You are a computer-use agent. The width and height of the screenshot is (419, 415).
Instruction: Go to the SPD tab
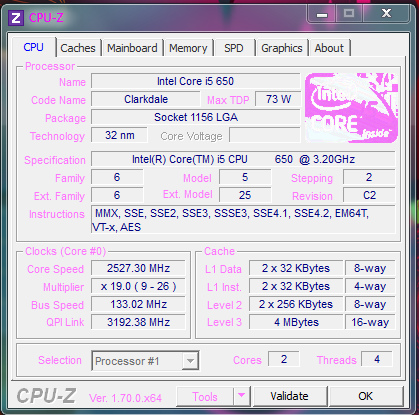coord(234,48)
